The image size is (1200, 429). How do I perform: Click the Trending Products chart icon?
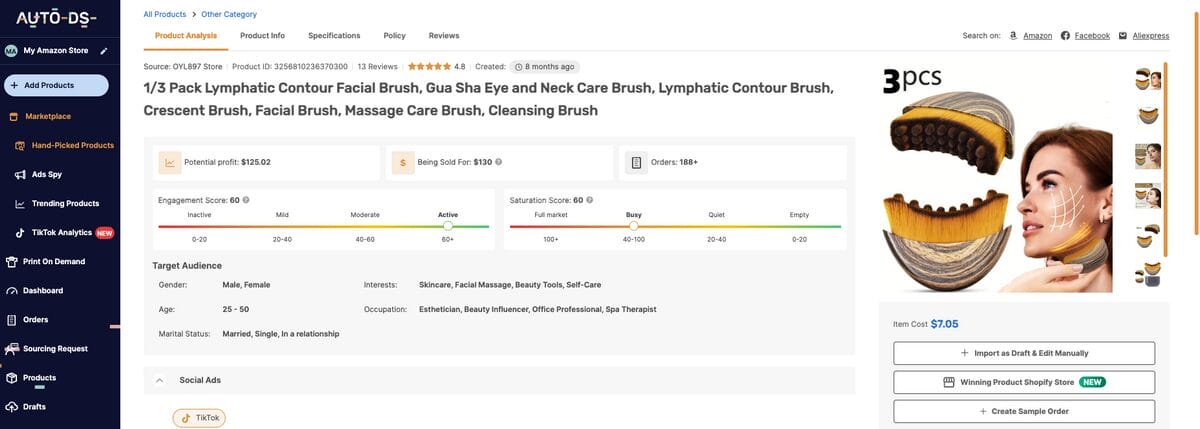point(20,203)
